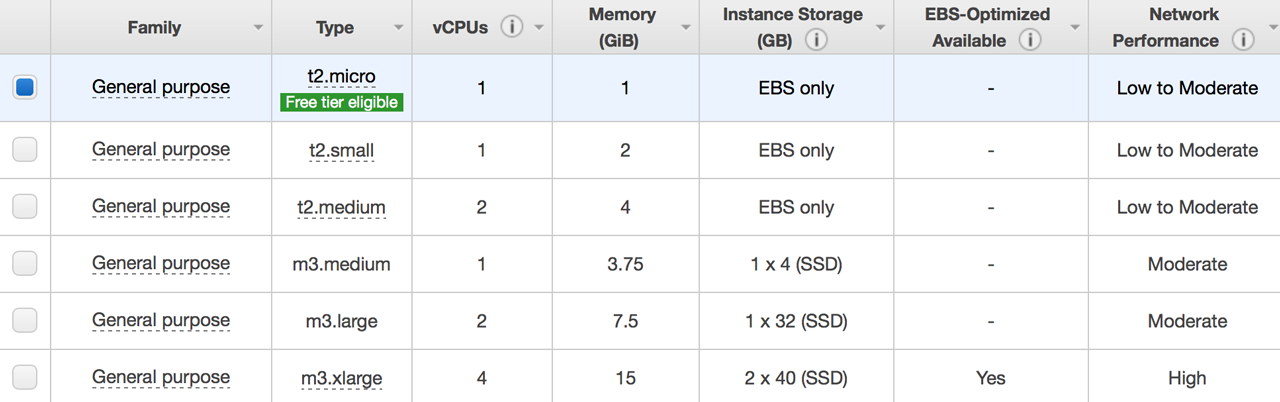Click the m3.medium type link
Image resolution: width=1280 pixels, height=402 pixels.
(x=341, y=264)
